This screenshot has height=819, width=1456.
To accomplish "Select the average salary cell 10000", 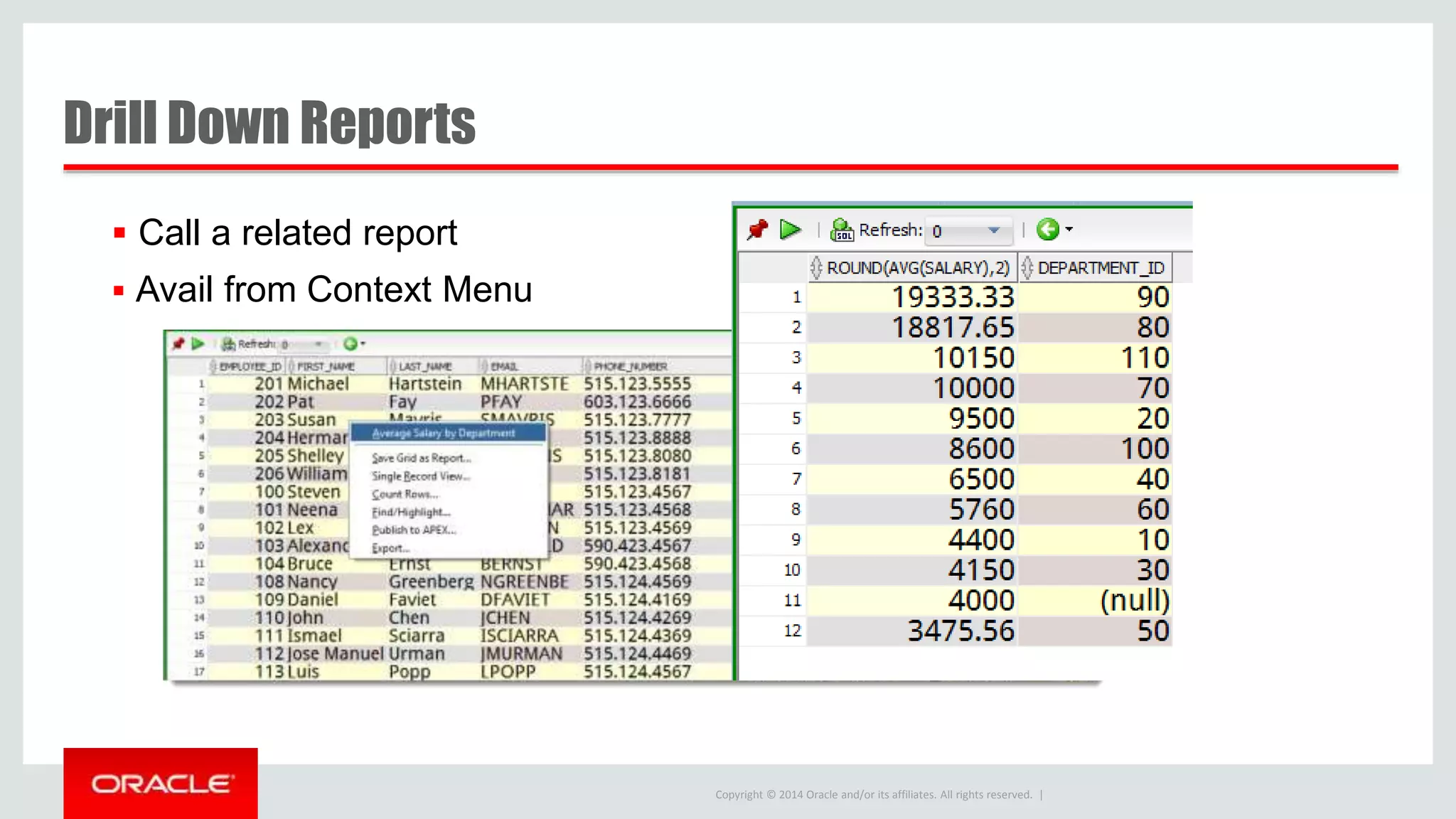I will (912, 388).
